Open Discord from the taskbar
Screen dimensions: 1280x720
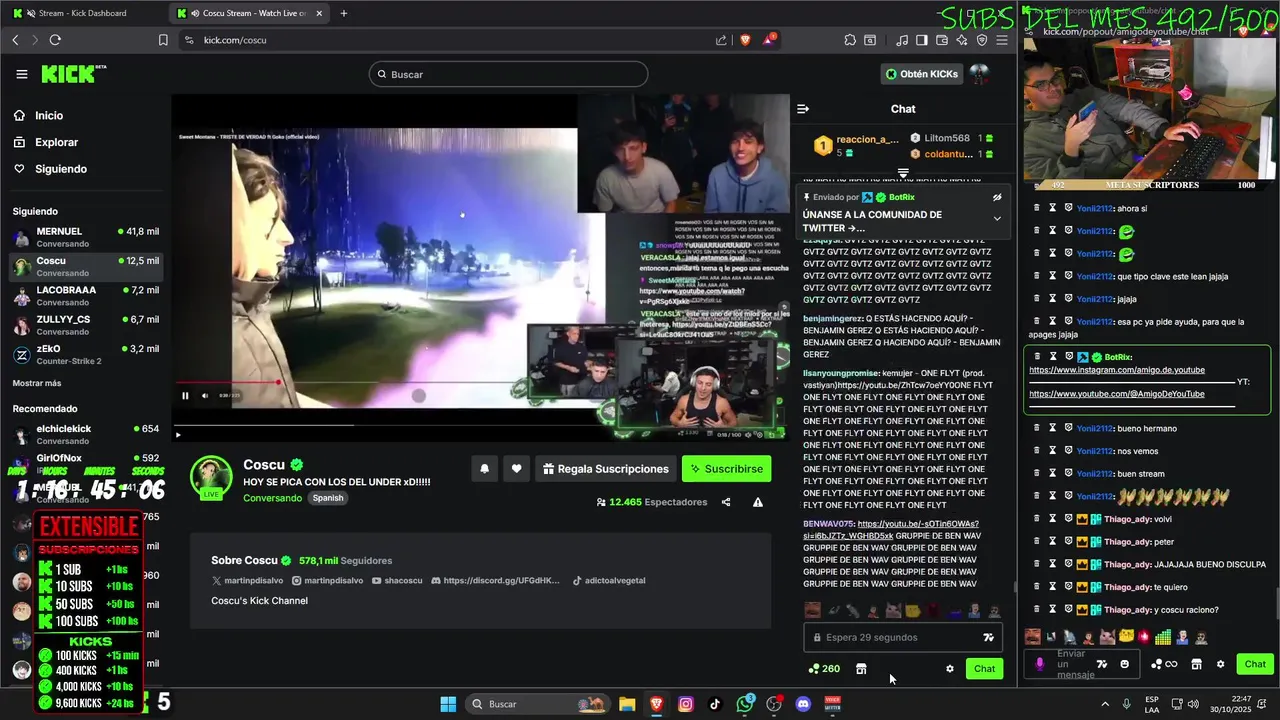pos(803,704)
